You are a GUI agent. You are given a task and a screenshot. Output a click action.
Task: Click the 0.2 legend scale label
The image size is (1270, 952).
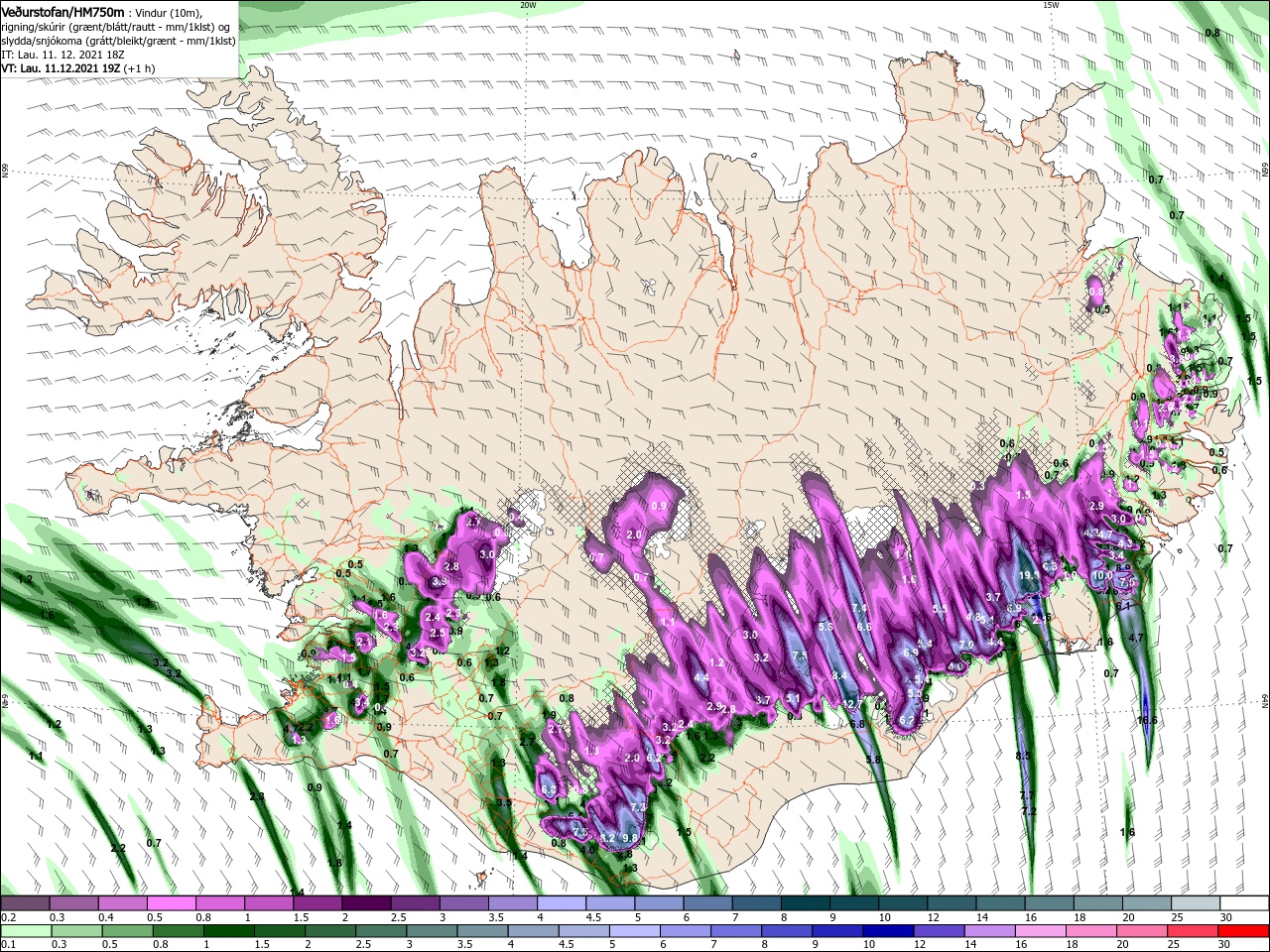[8, 917]
